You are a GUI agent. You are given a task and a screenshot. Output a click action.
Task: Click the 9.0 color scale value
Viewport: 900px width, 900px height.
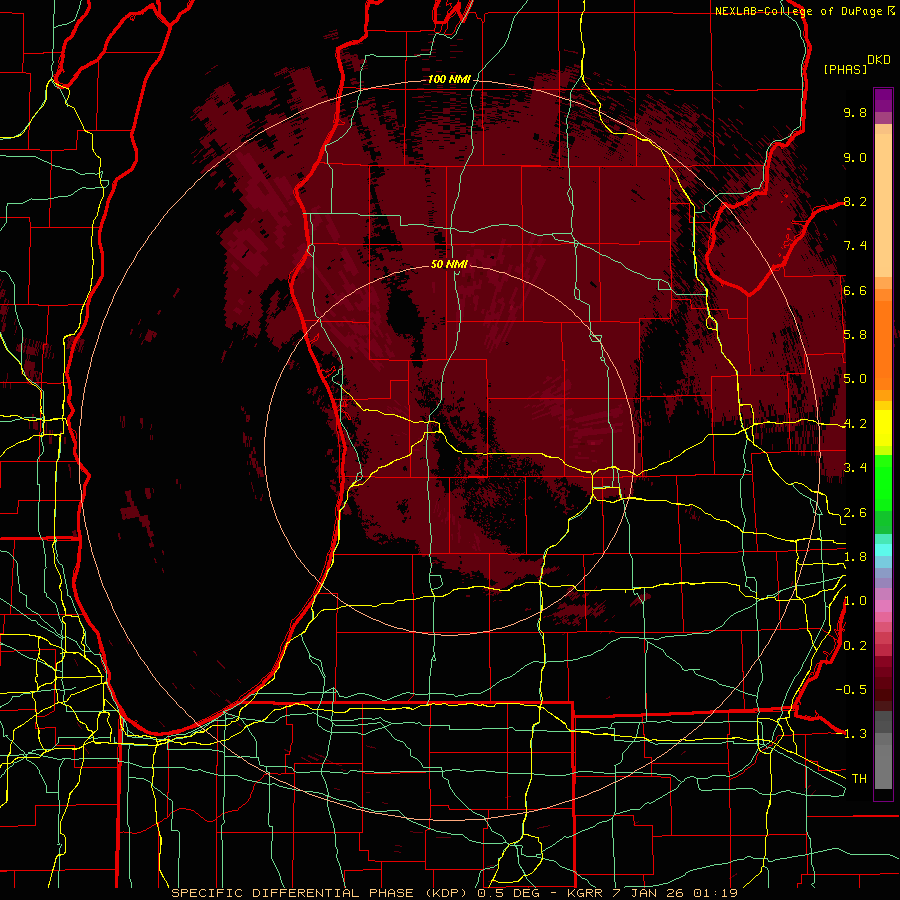pyautogui.click(x=855, y=157)
